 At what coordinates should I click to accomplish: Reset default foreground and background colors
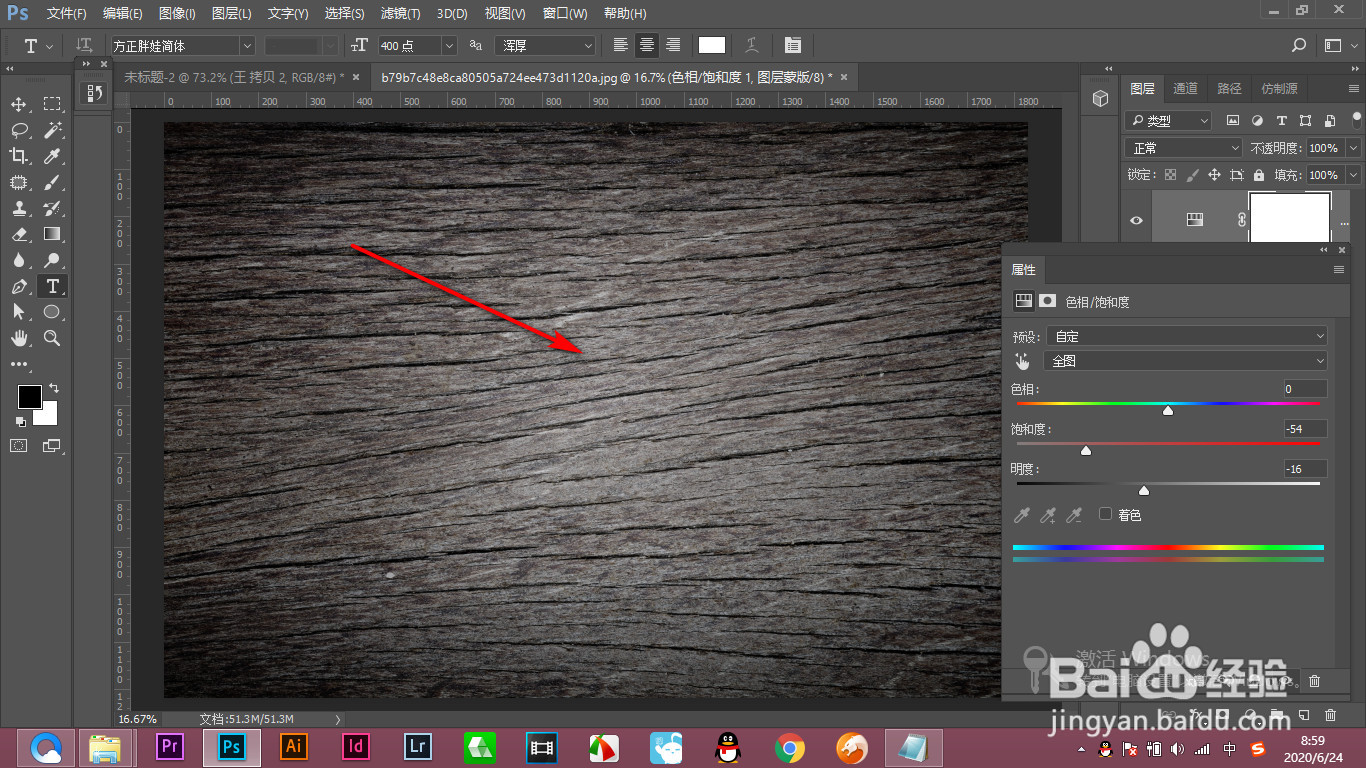[21, 422]
